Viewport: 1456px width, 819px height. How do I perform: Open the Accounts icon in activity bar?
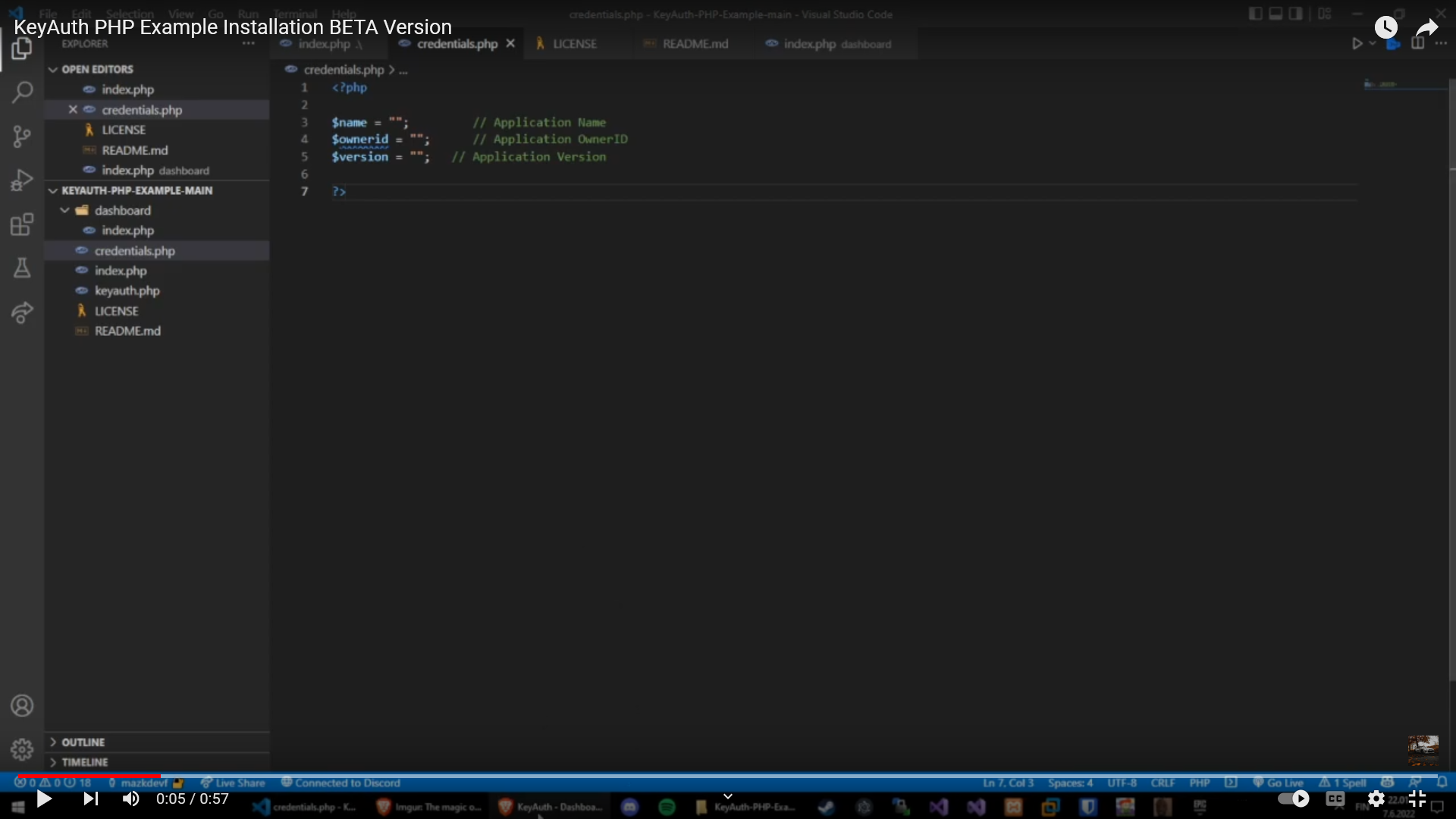coord(22,706)
